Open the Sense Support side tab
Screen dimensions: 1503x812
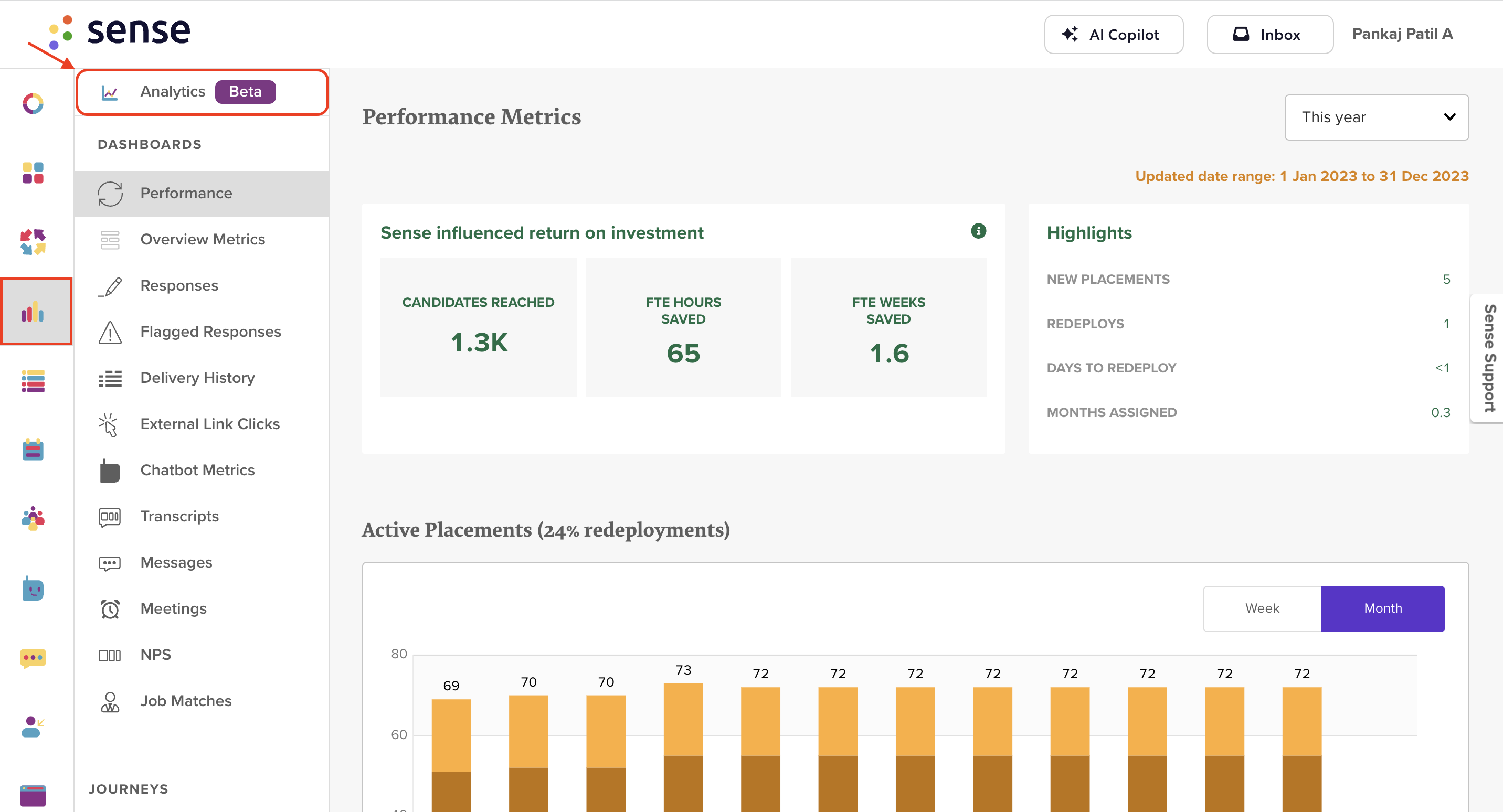[x=1488, y=358]
